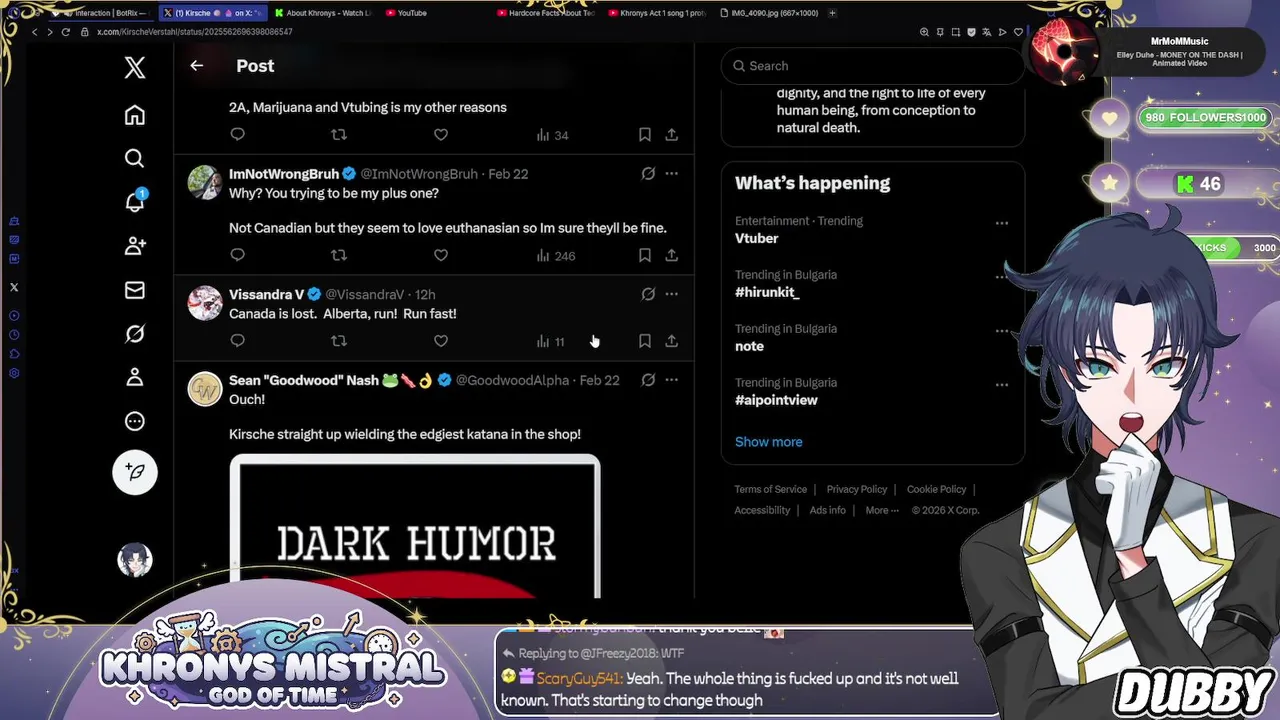Open the X logo home link
Screen dimensions: 1280x720
point(135,67)
